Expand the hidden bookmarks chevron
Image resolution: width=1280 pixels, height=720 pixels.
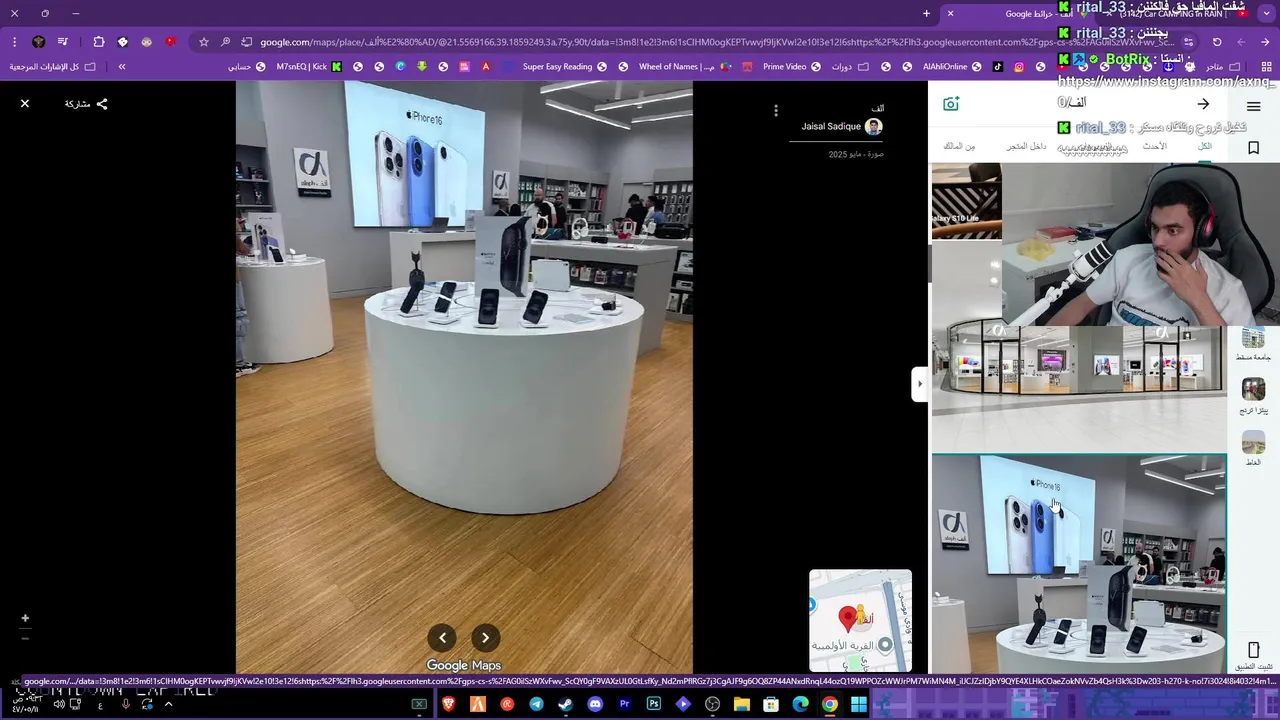[122, 67]
